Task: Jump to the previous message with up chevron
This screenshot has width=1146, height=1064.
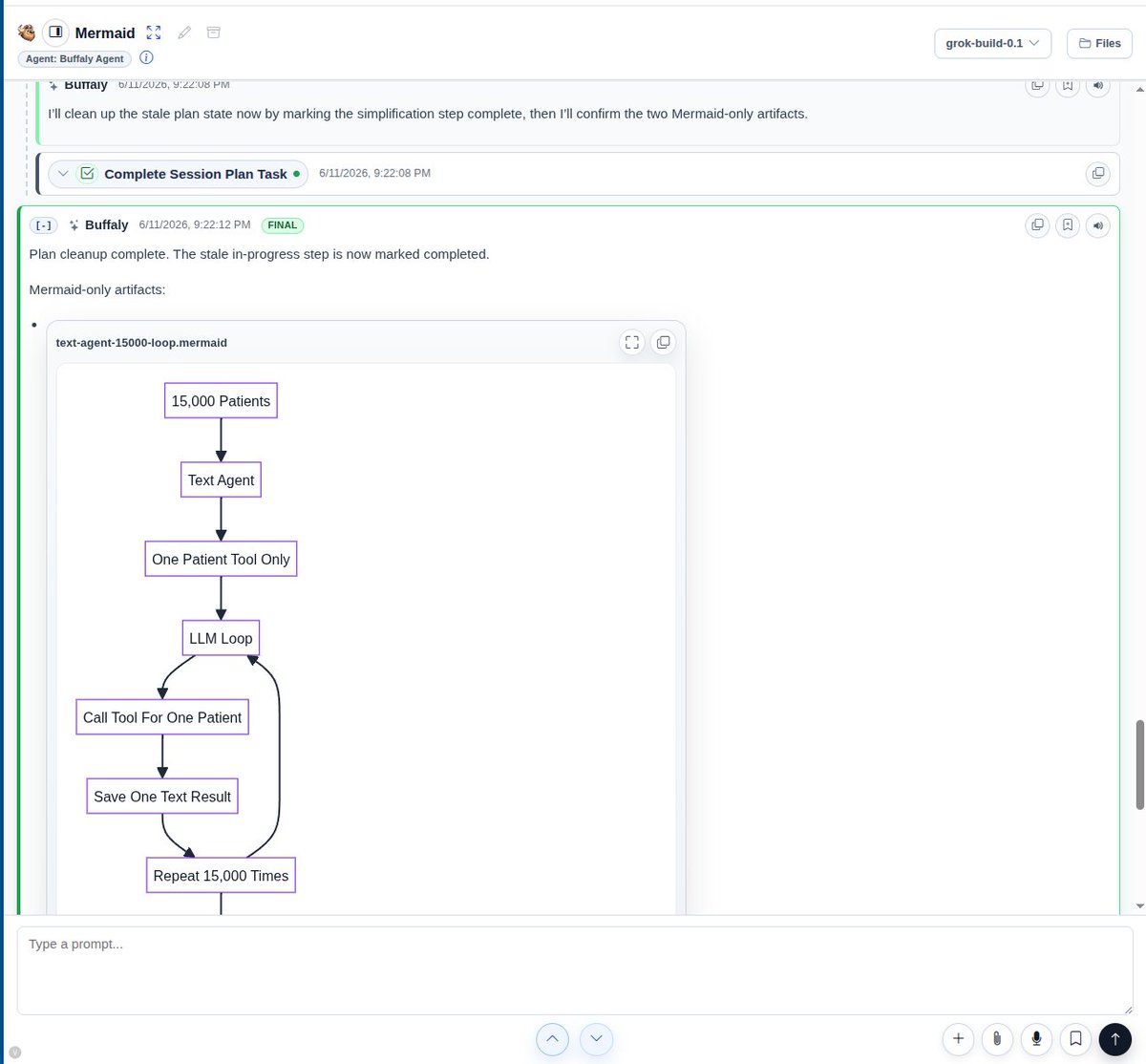Action: (553, 1039)
